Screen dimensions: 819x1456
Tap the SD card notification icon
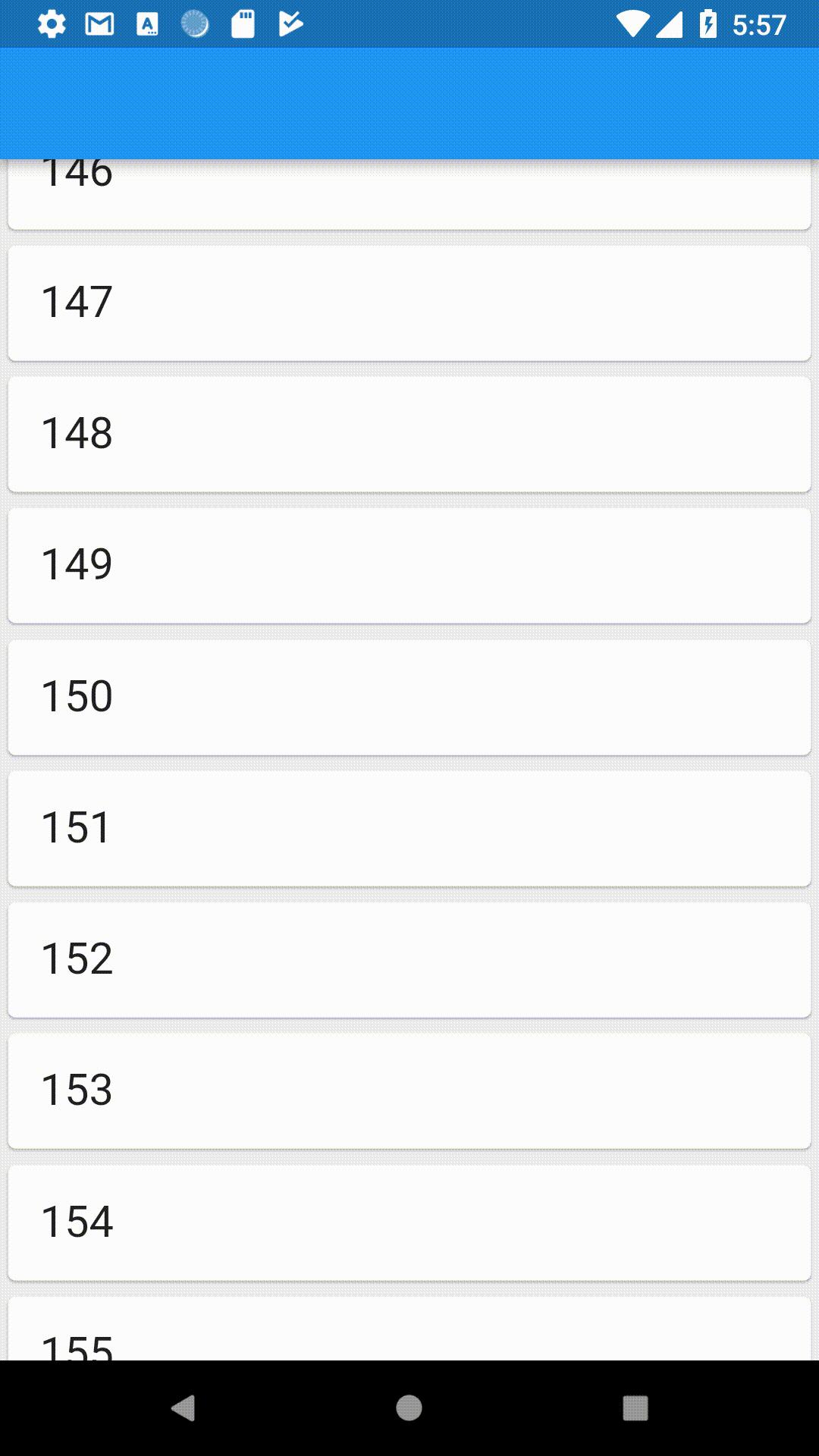[x=243, y=24]
